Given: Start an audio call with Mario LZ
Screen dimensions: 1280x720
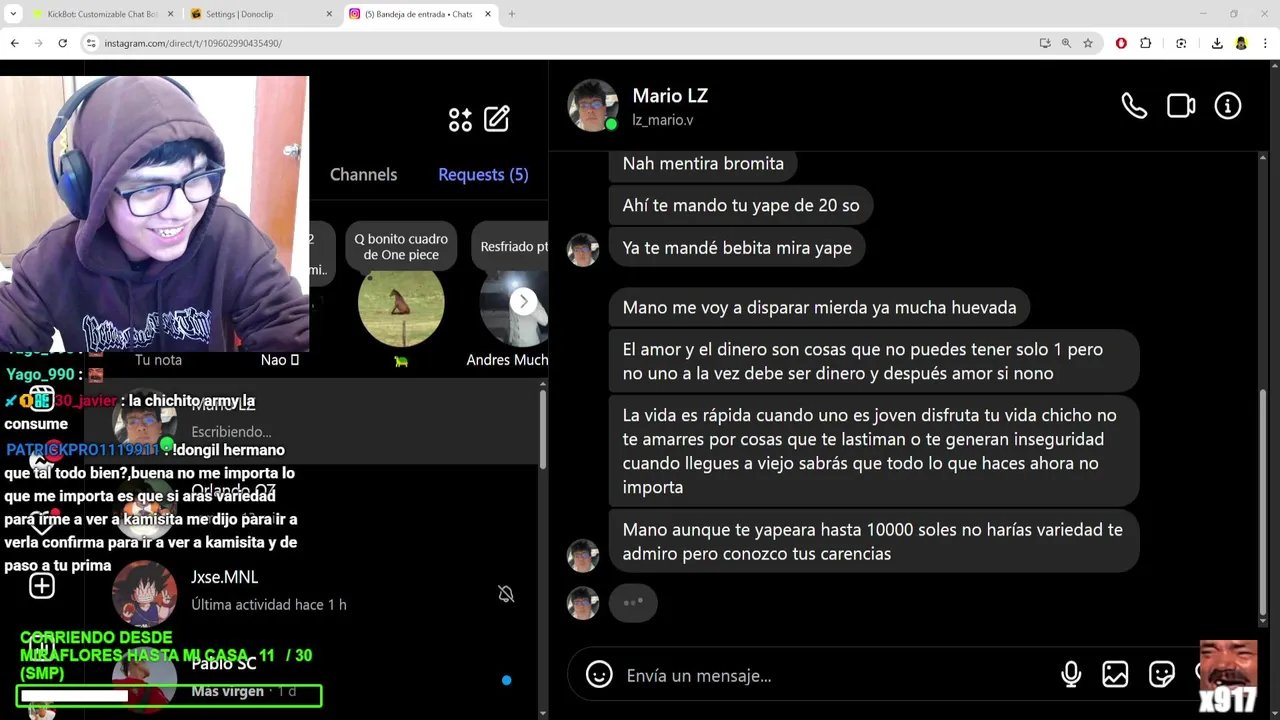Looking at the screenshot, I should [1134, 106].
